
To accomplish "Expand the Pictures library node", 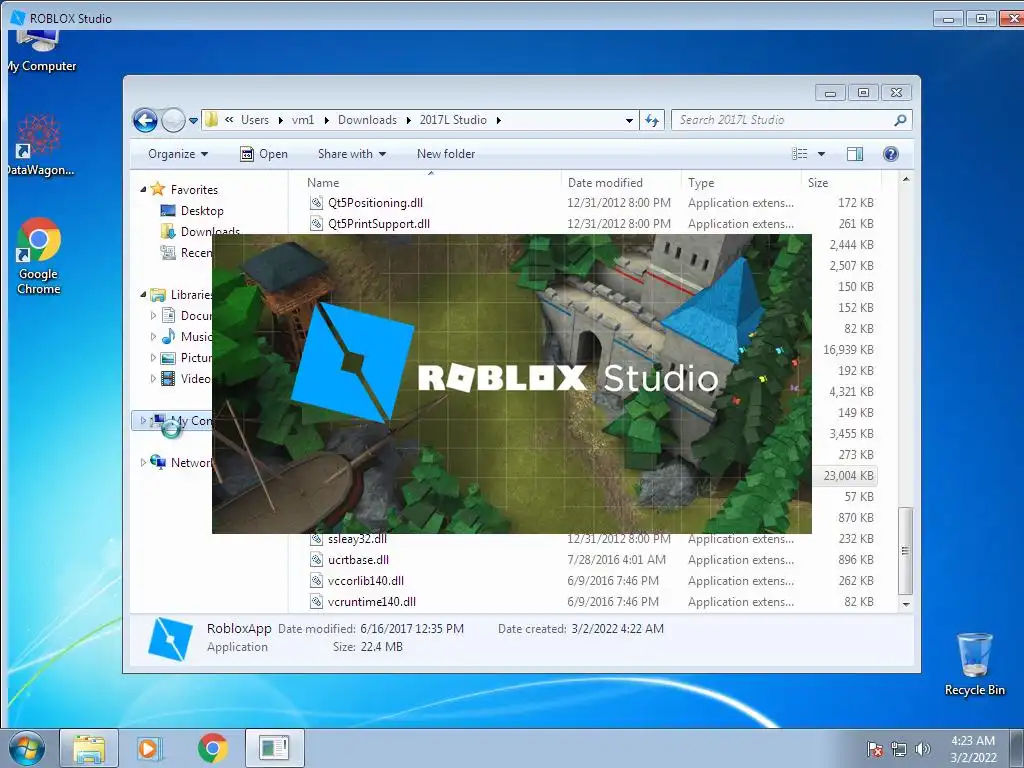I will click(x=153, y=358).
